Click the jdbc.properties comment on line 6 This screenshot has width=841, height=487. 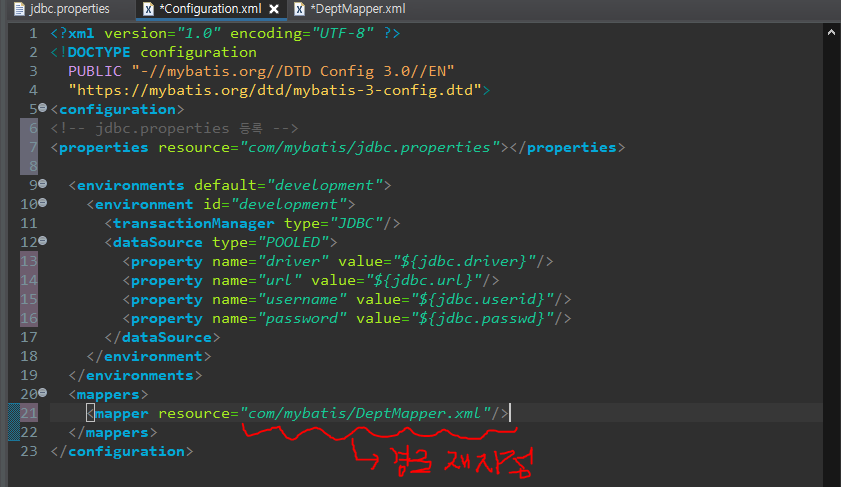pos(174,129)
